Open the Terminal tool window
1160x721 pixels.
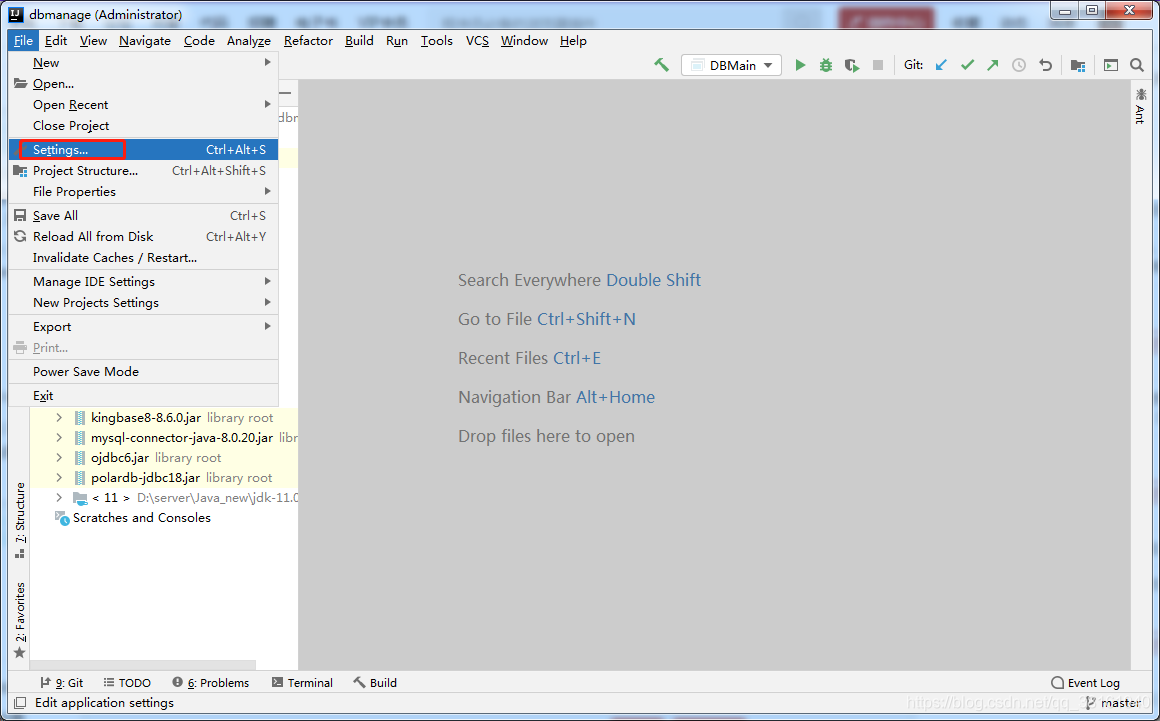point(303,683)
